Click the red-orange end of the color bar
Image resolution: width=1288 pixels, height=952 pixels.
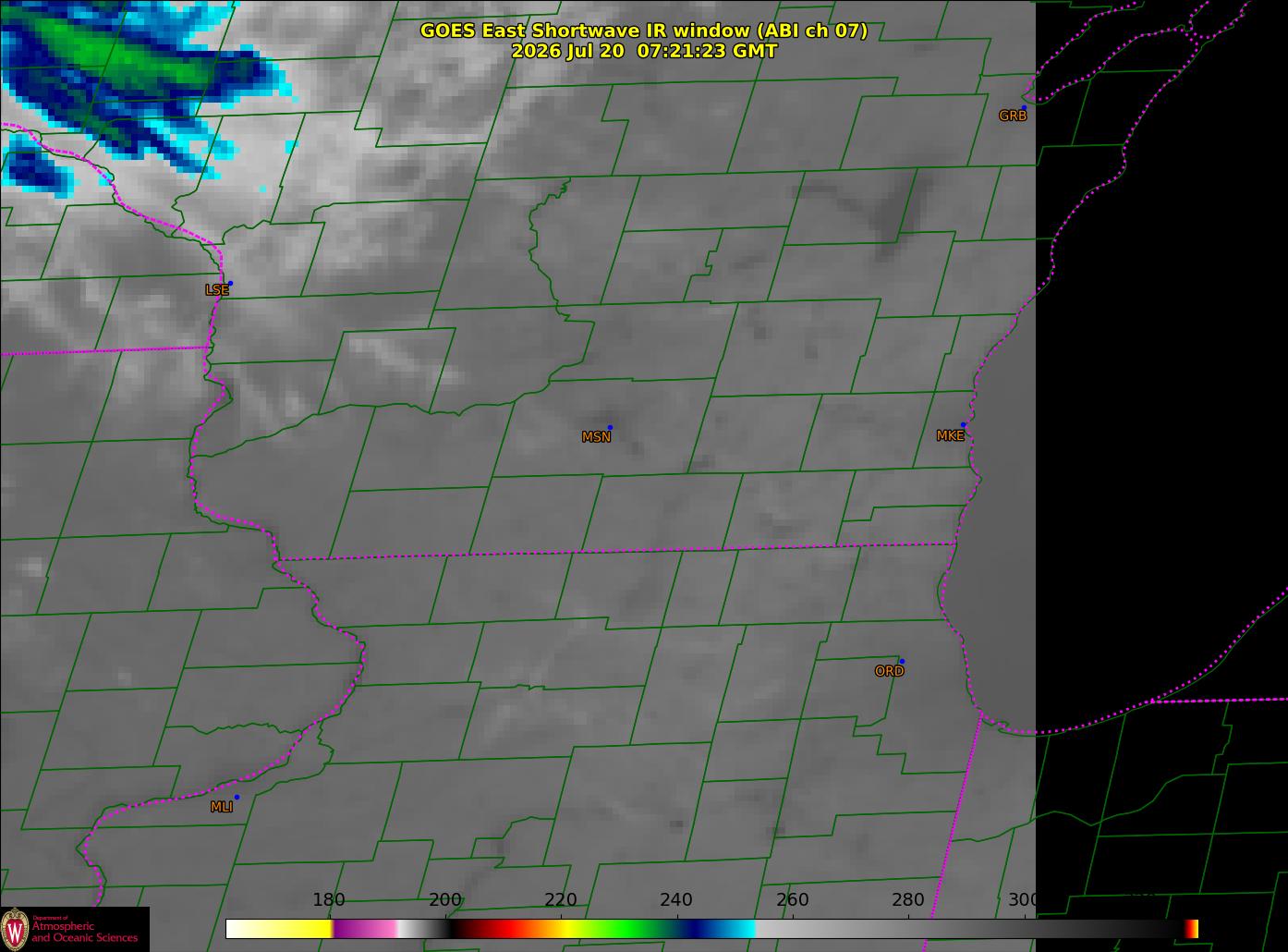[1191, 928]
